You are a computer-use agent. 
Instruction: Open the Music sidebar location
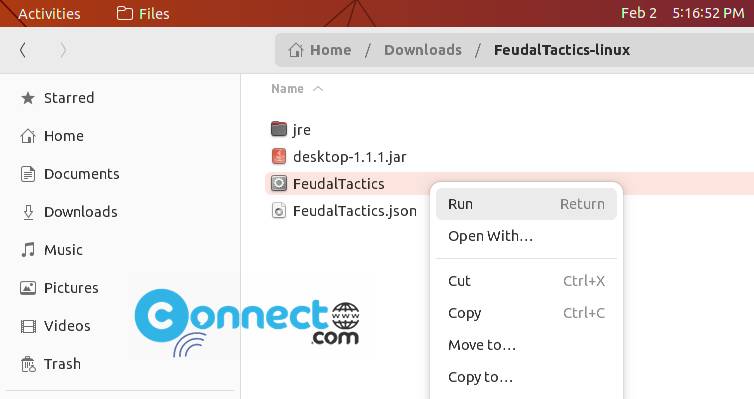pyautogui.click(x=52, y=250)
